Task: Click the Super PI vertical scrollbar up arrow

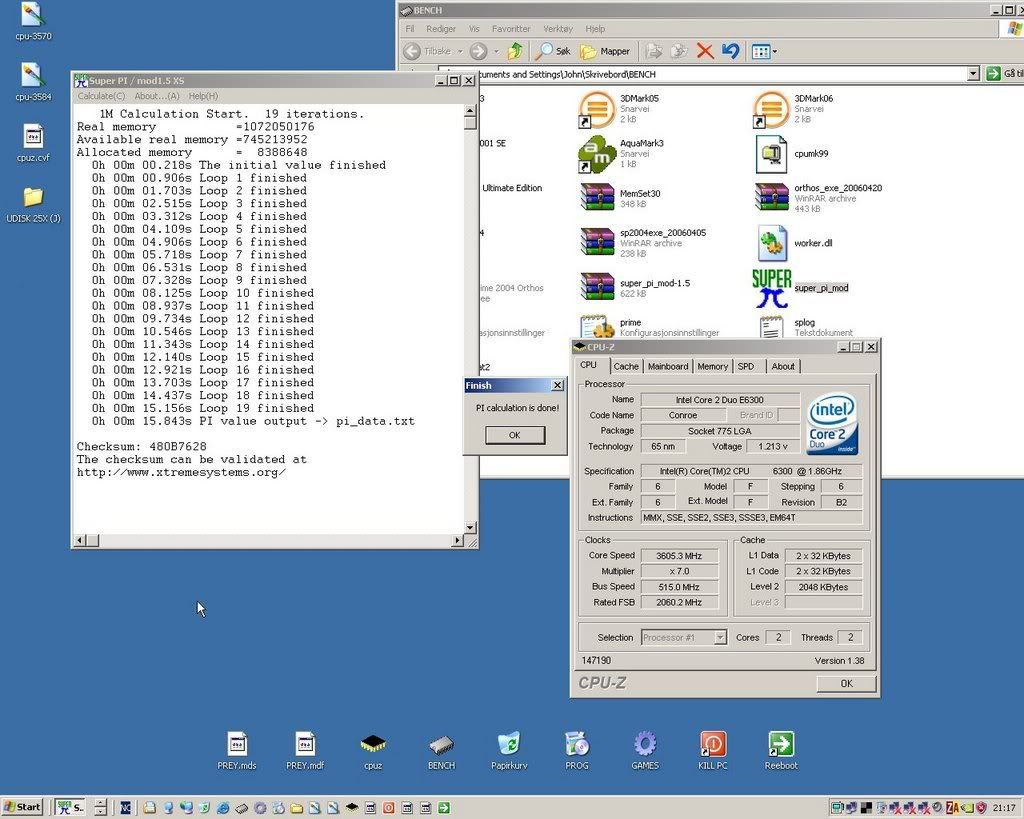Action: click(x=470, y=110)
